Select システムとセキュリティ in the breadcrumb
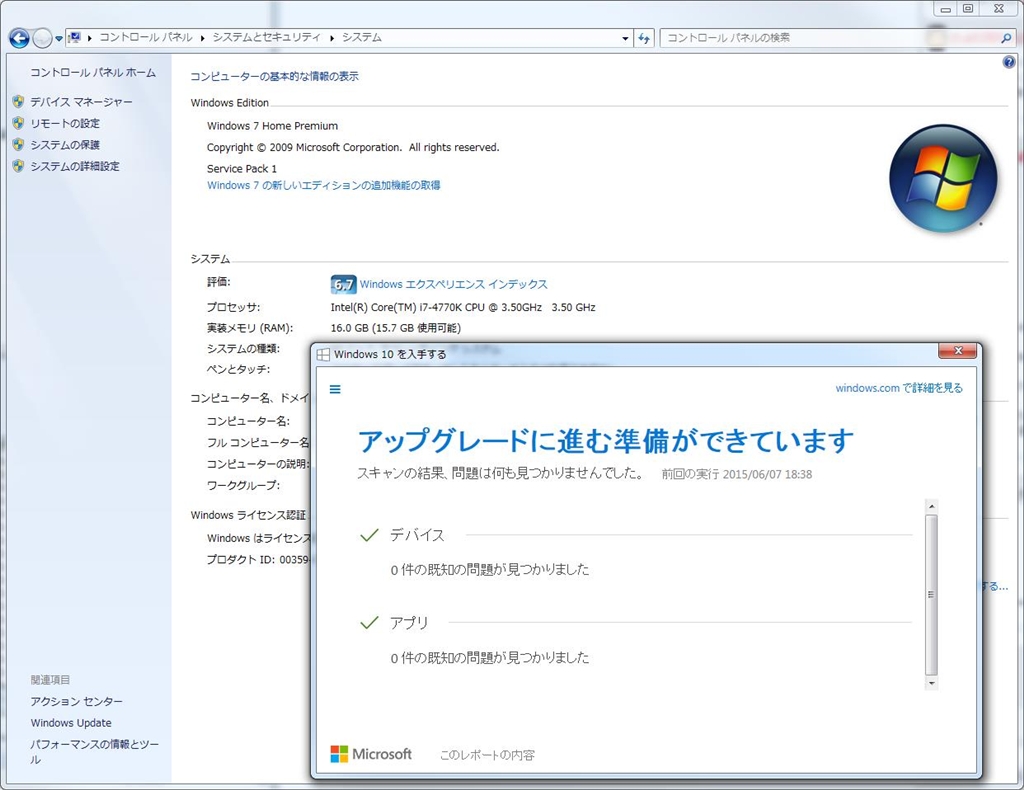The width and height of the screenshot is (1024, 790). [x=266, y=38]
